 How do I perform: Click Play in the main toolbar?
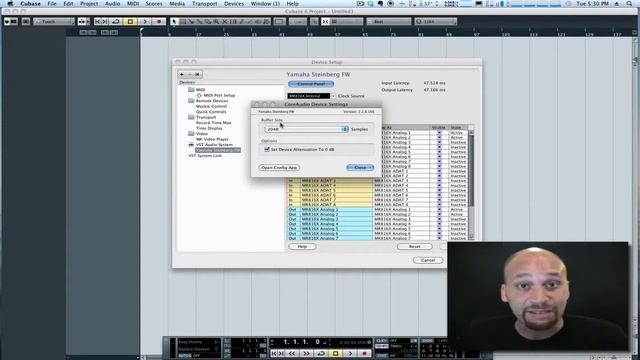[x=145, y=21]
